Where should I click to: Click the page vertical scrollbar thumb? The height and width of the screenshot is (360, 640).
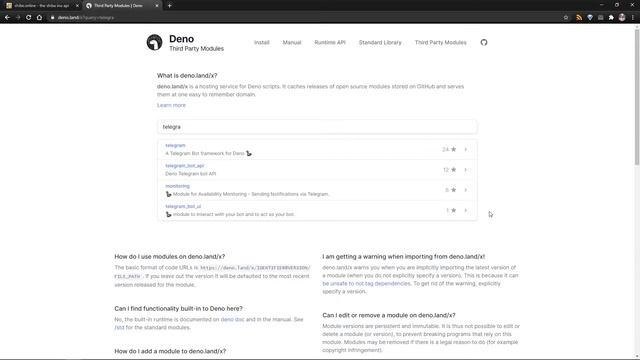[636, 96]
